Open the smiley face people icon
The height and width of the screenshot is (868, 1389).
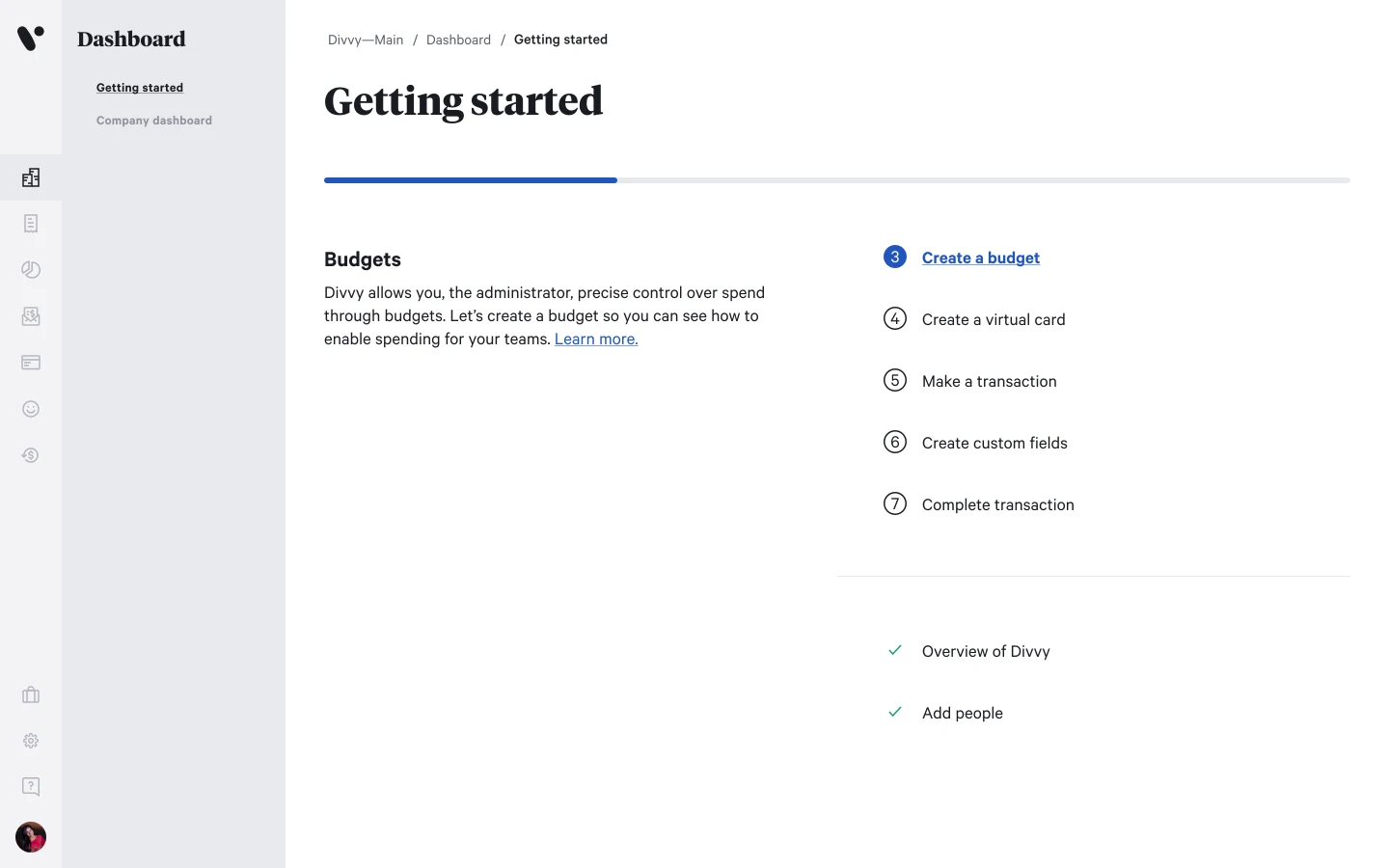coord(31,409)
